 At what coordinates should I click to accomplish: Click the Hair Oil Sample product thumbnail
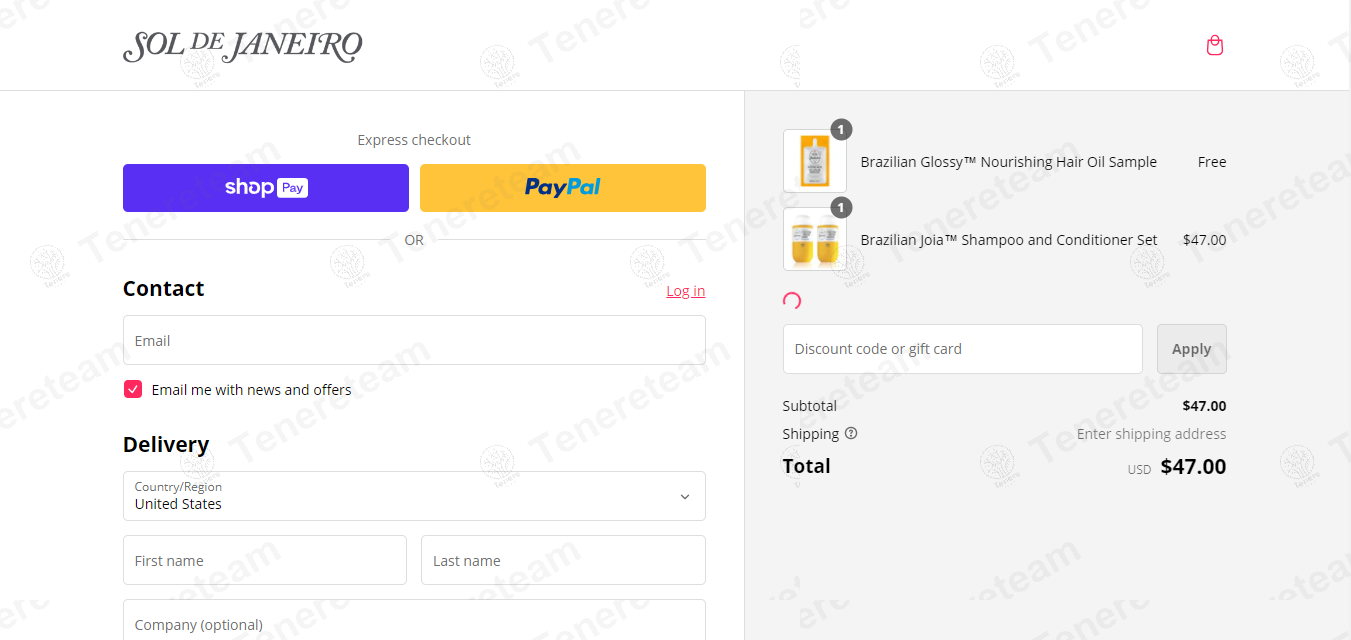coord(814,161)
